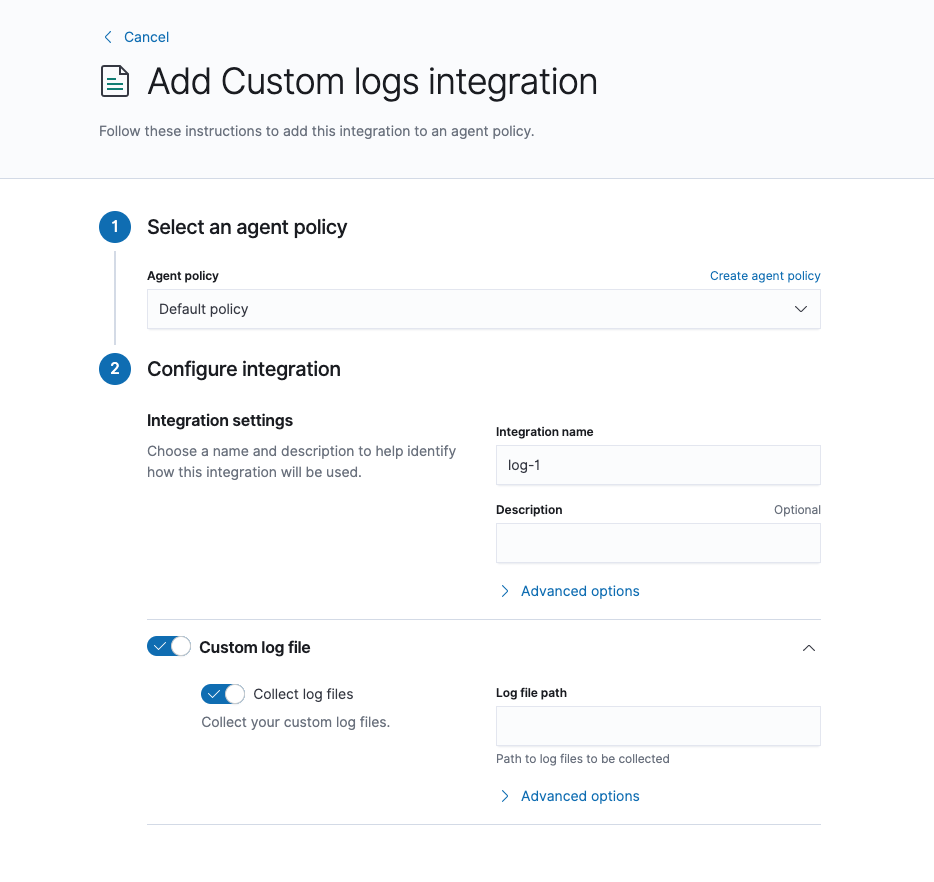Open the Default policy dropdown
934x882 pixels.
(x=483, y=309)
